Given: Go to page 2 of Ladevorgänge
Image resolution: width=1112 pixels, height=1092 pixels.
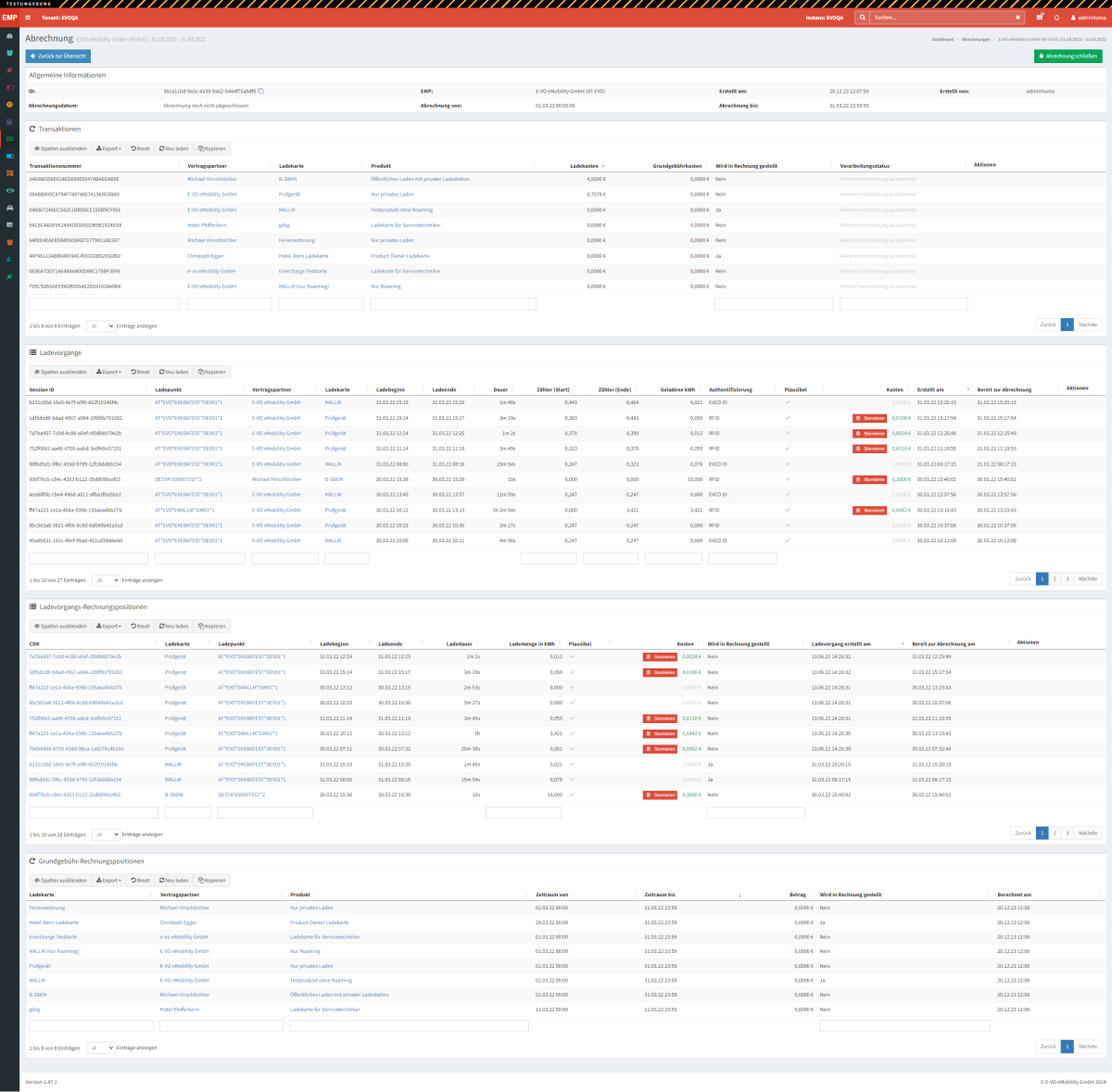Looking at the screenshot, I should point(1055,579).
